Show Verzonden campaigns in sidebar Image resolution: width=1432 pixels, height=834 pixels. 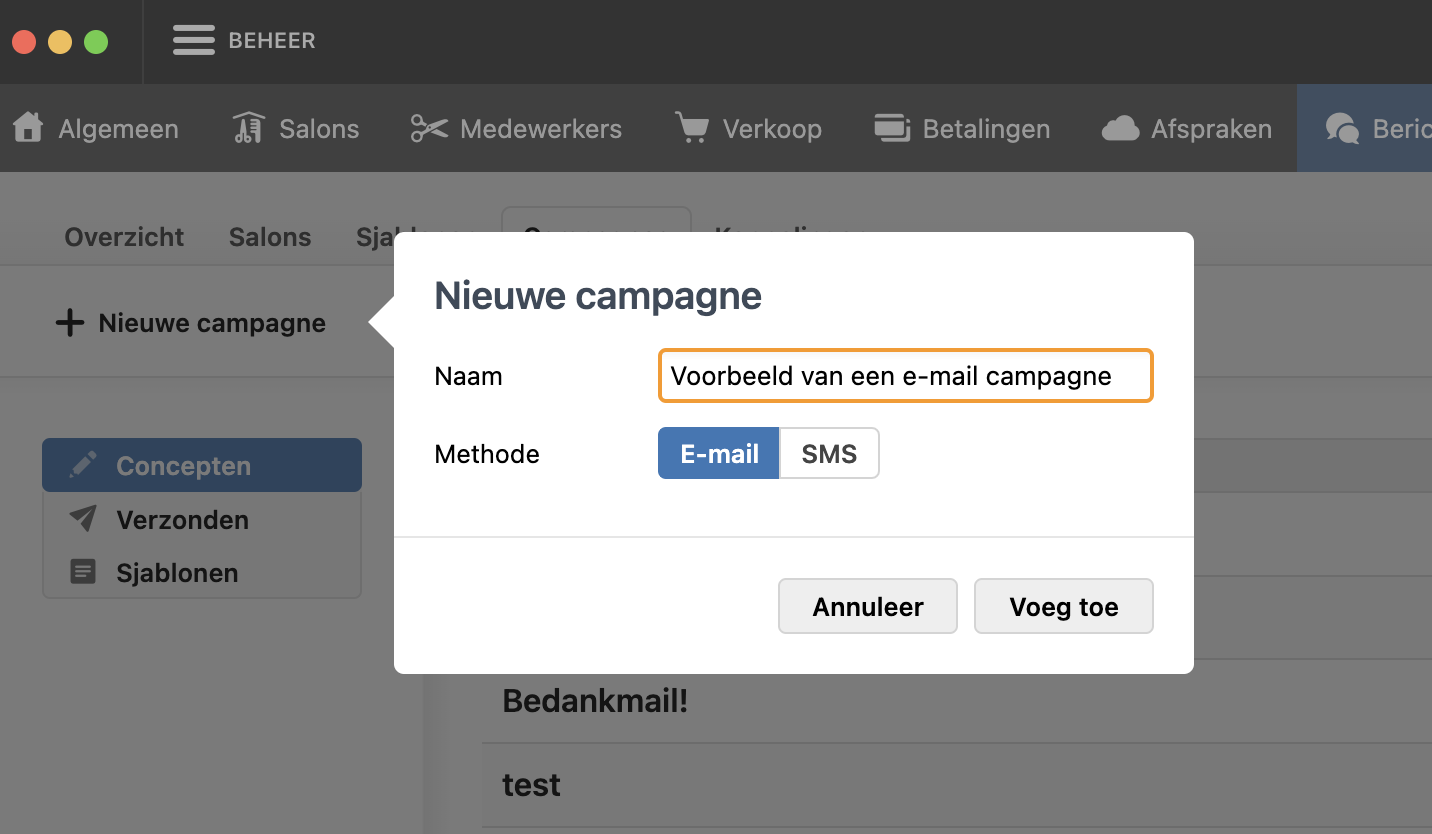click(182, 520)
